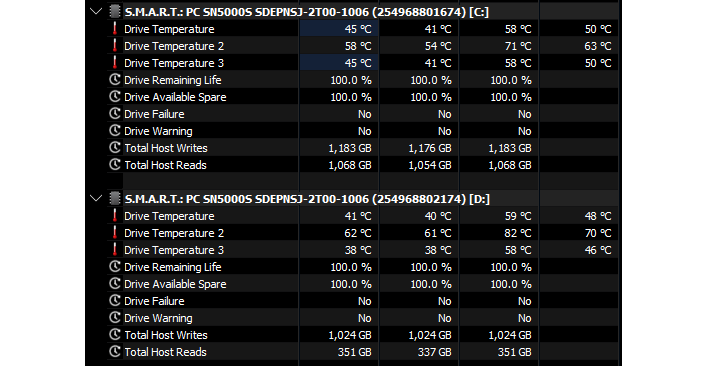Select C: drive 'Drive Warning' label

[x=158, y=131]
